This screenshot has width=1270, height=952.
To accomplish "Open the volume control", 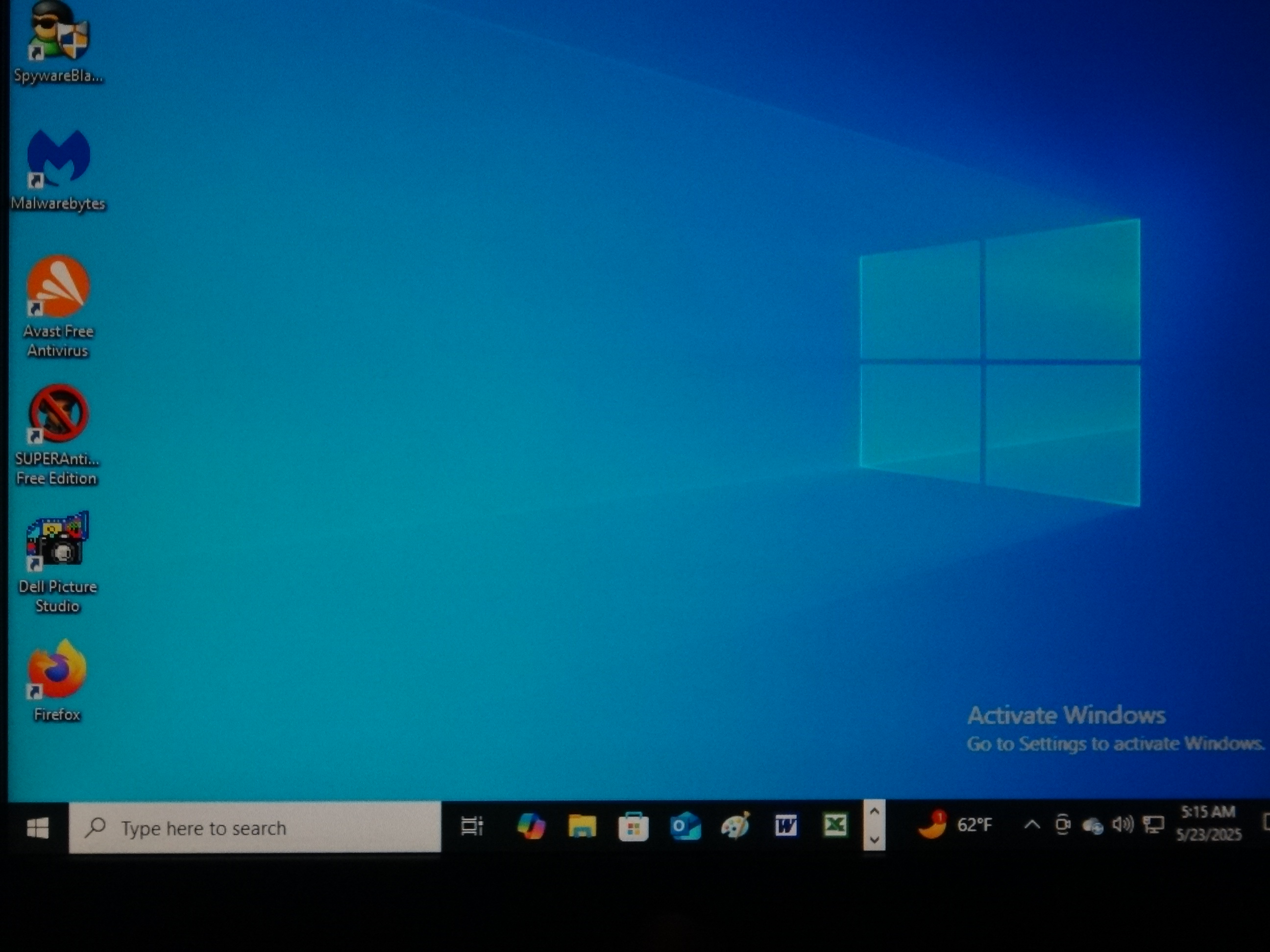I will 1123,825.
